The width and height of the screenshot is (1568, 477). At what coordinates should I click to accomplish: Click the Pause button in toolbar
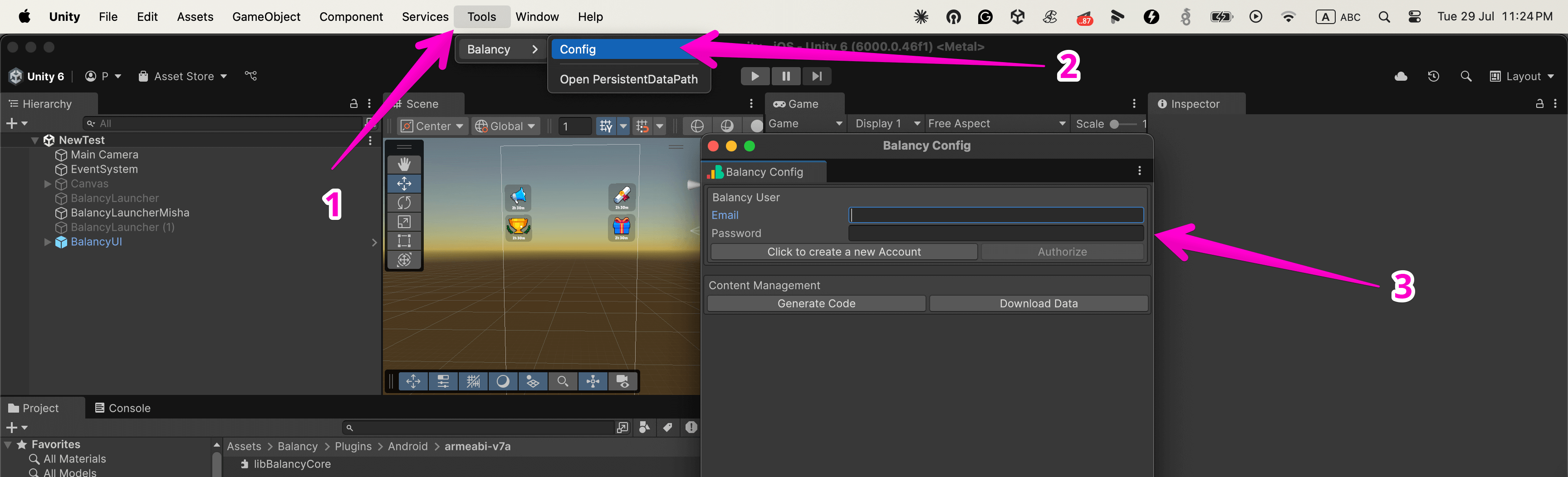click(x=786, y=76)
